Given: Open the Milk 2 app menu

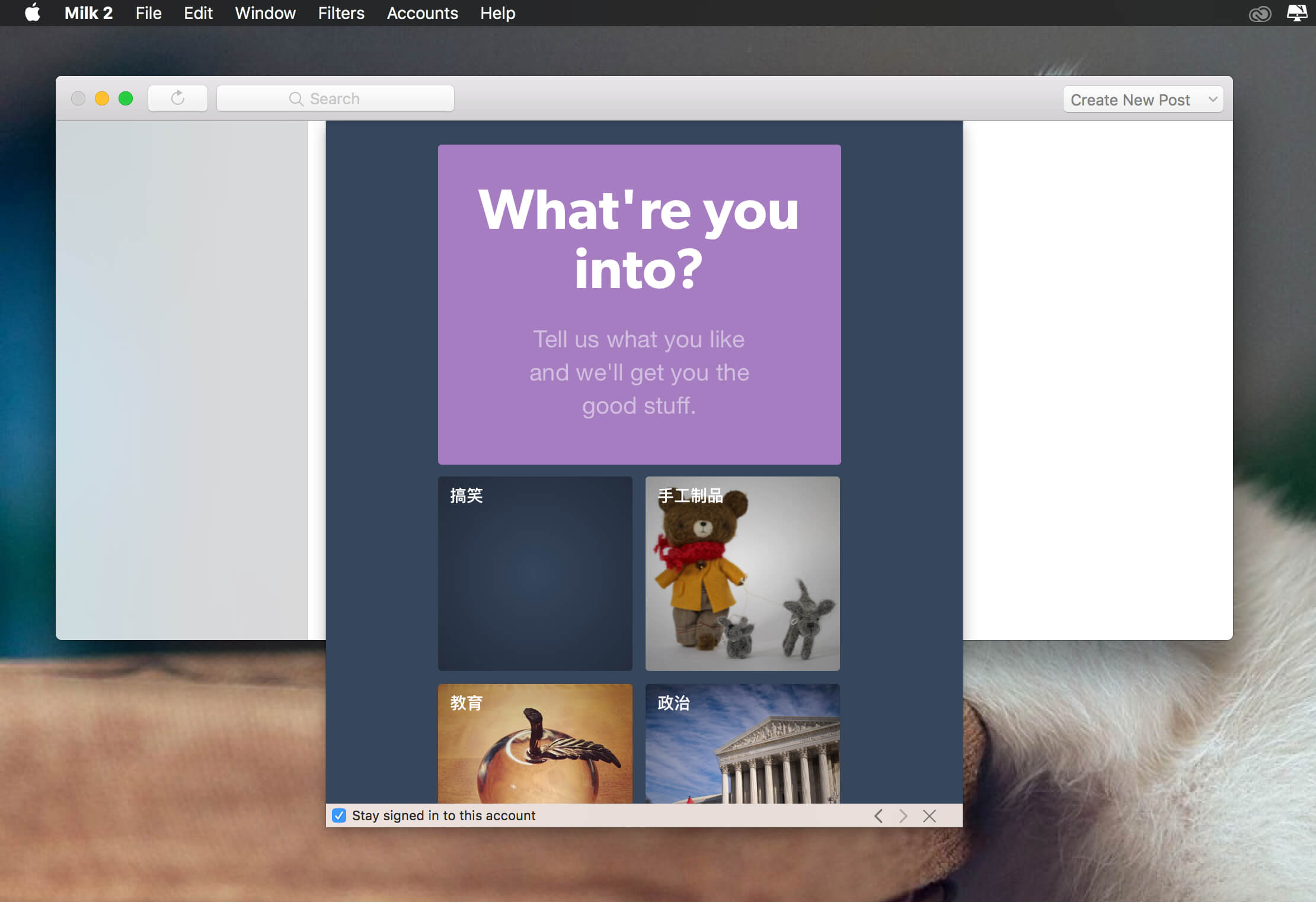Looking at the screenshot, I should (x=88, y=13).
